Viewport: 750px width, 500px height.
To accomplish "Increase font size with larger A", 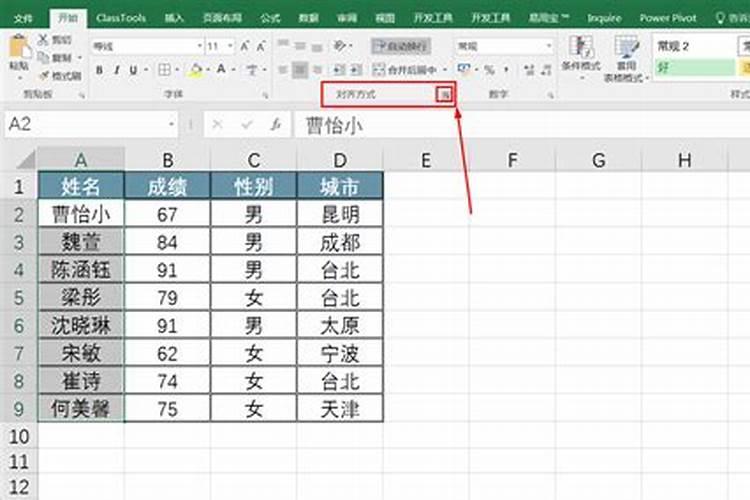I will (x=244, y=46).
